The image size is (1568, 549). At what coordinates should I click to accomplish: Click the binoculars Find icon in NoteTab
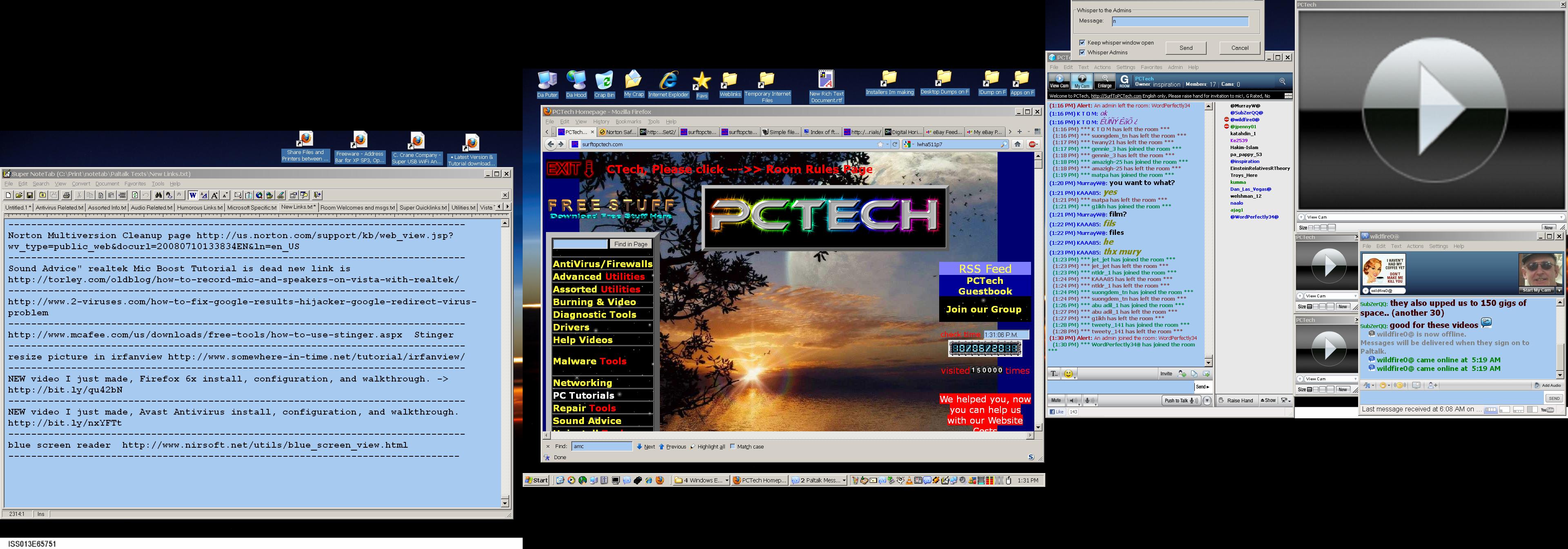(x=159, y=195)
